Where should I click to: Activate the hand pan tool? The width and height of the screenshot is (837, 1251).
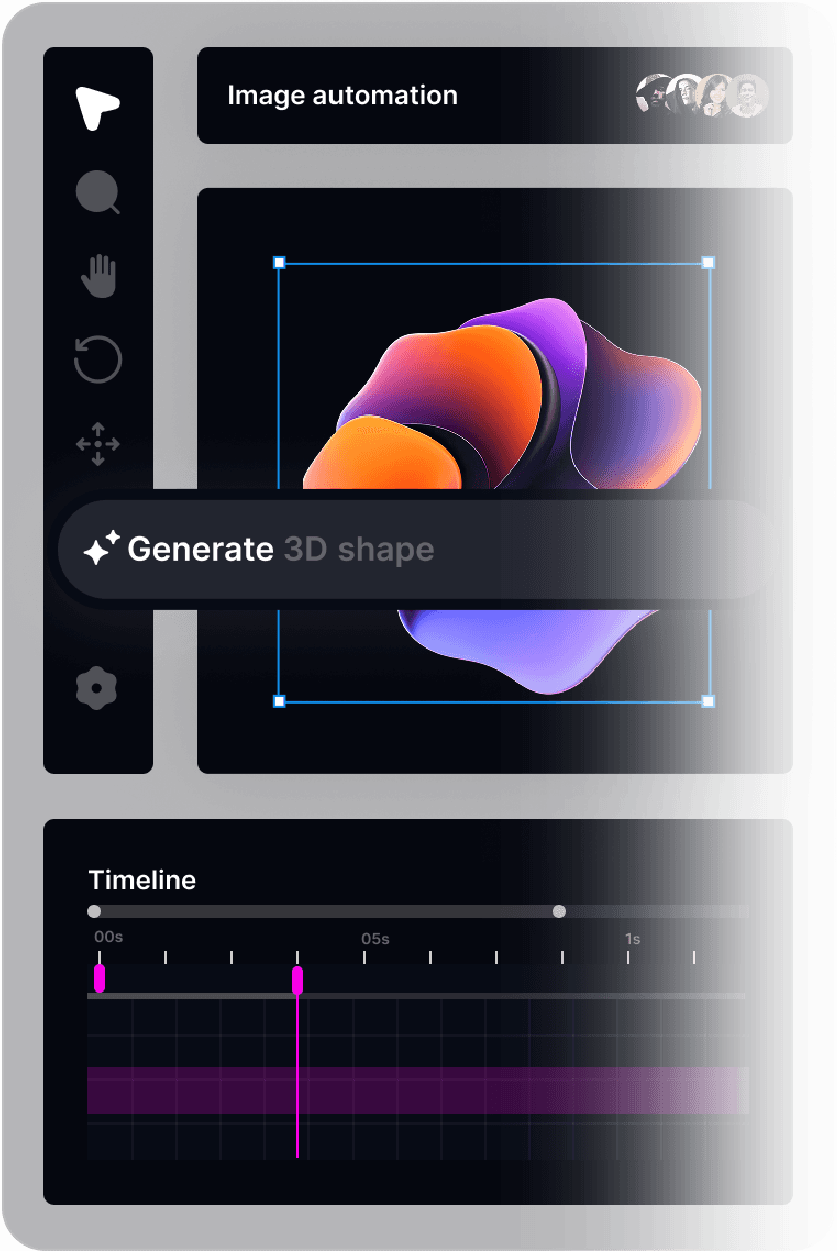[98, 276]
